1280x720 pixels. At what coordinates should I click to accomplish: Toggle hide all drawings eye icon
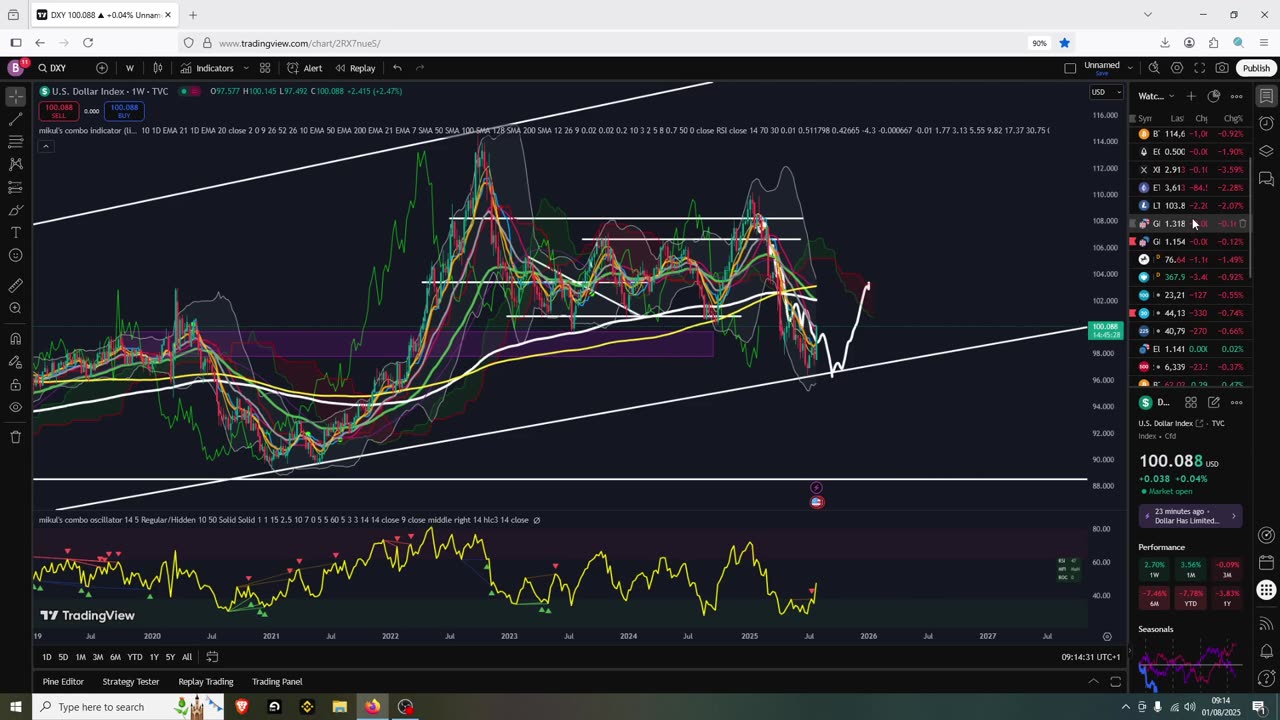15,408
